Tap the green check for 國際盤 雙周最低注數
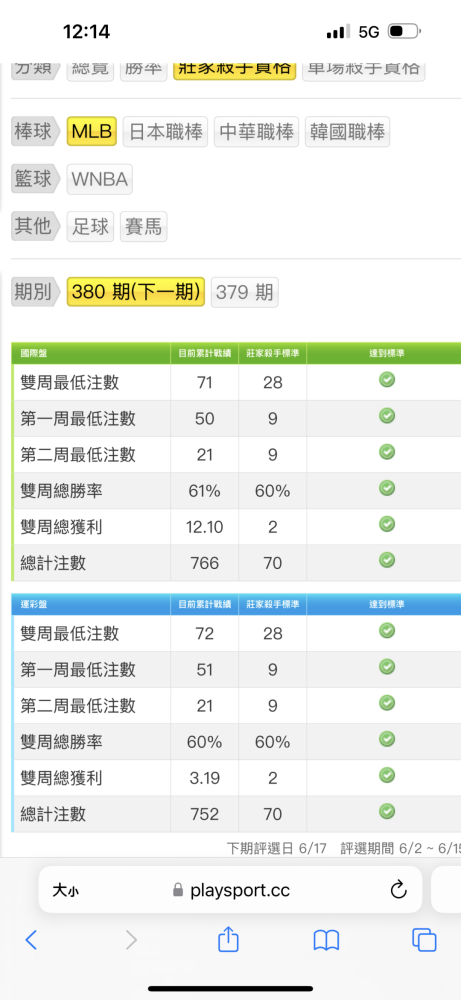 386,380
